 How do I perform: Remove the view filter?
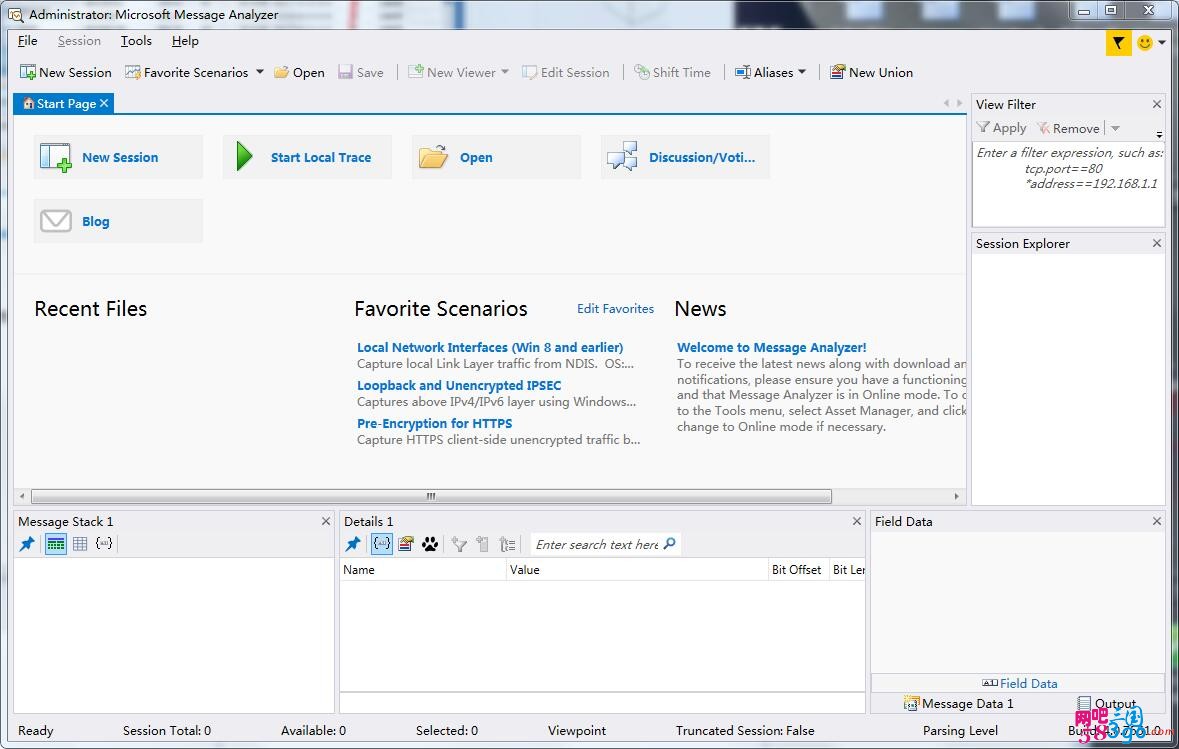[1068, 128]
